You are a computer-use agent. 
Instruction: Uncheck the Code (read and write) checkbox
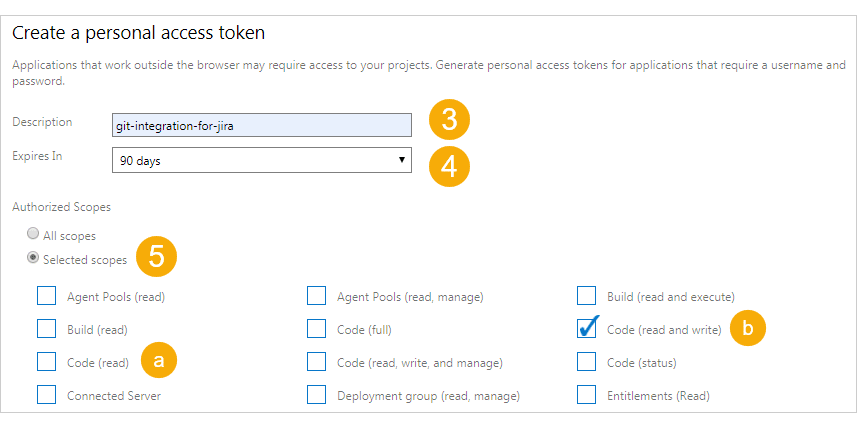point(586,329)
